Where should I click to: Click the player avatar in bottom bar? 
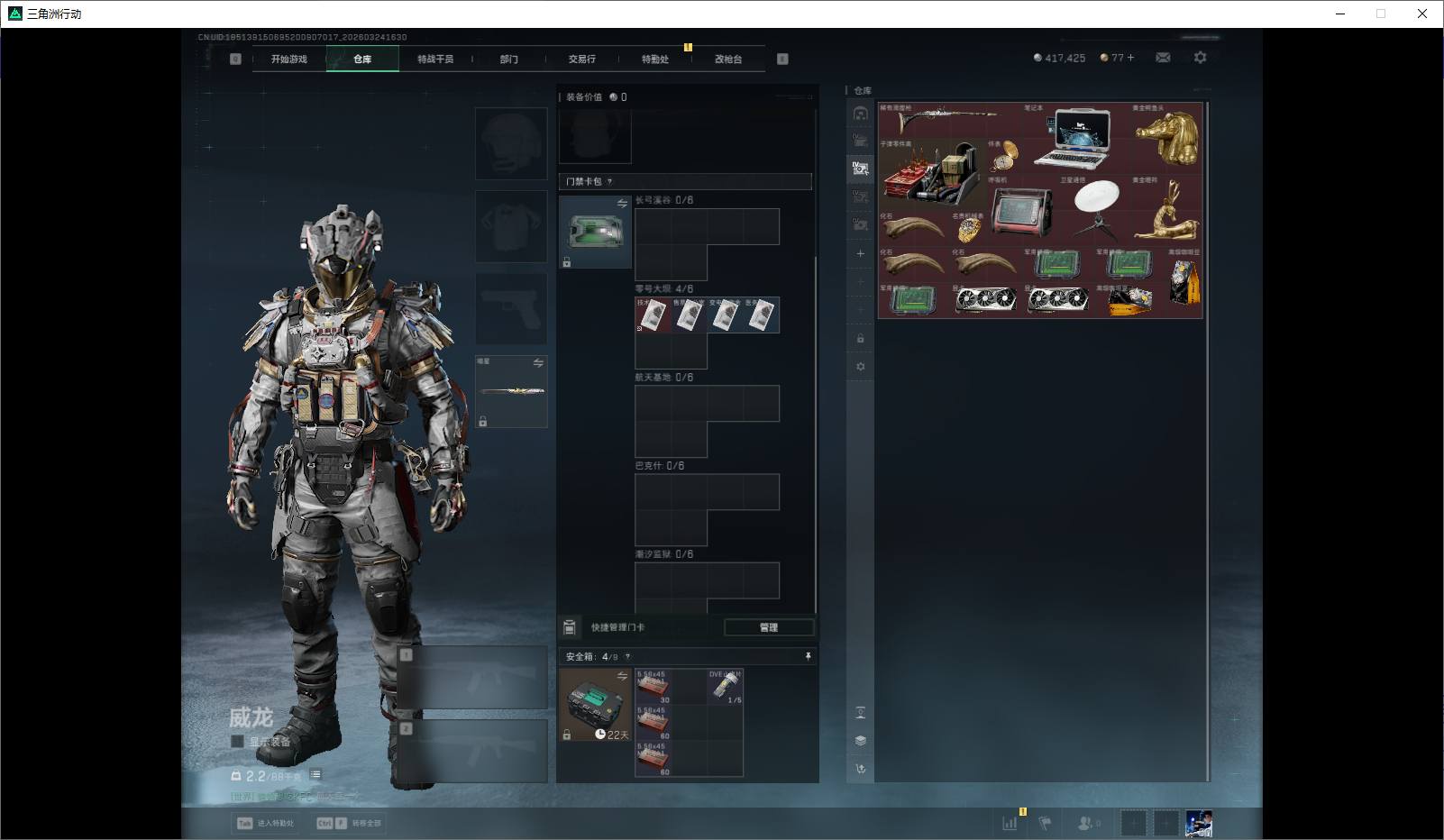[x=1199, y=823]
